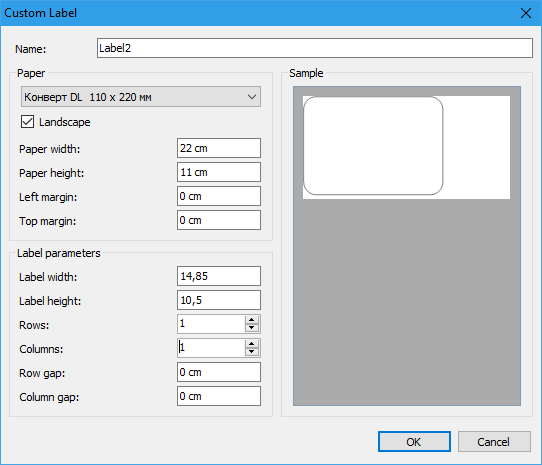Screen dimensions: 542x465
Task: Click the Name field containing Label2
Action: pos(315,48)
